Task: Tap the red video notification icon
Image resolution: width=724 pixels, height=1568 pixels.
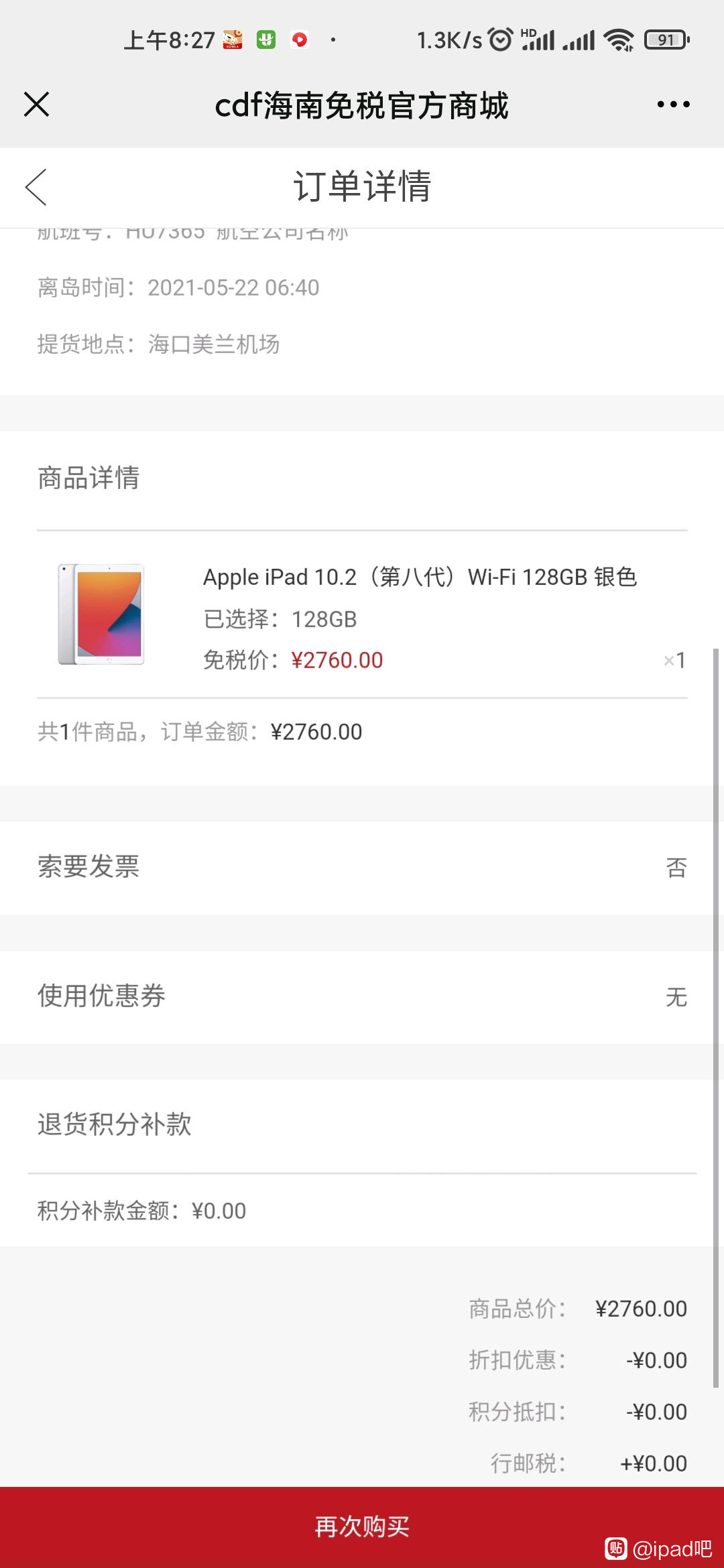Action: coord(300,40)
